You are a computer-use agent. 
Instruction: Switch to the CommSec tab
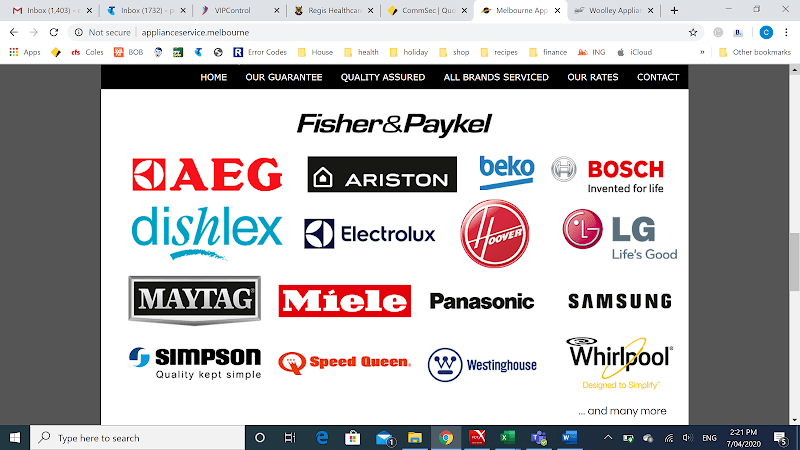tap(427, 10)
